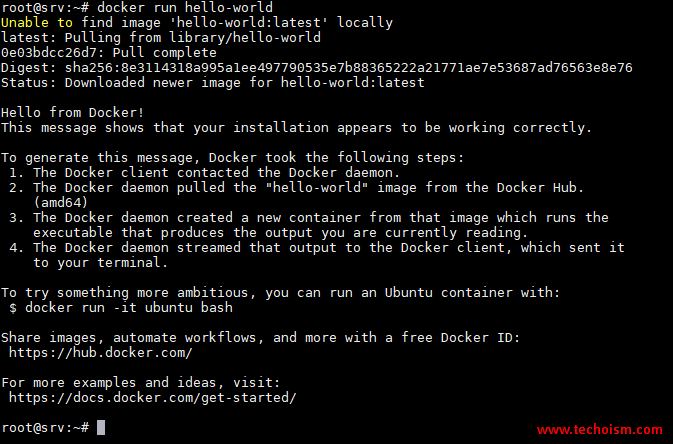This screenshot has width=673, height=444.
Task: Click the '0e03bdcc26d7: Pull complete' line
Action: click(109, 52)
